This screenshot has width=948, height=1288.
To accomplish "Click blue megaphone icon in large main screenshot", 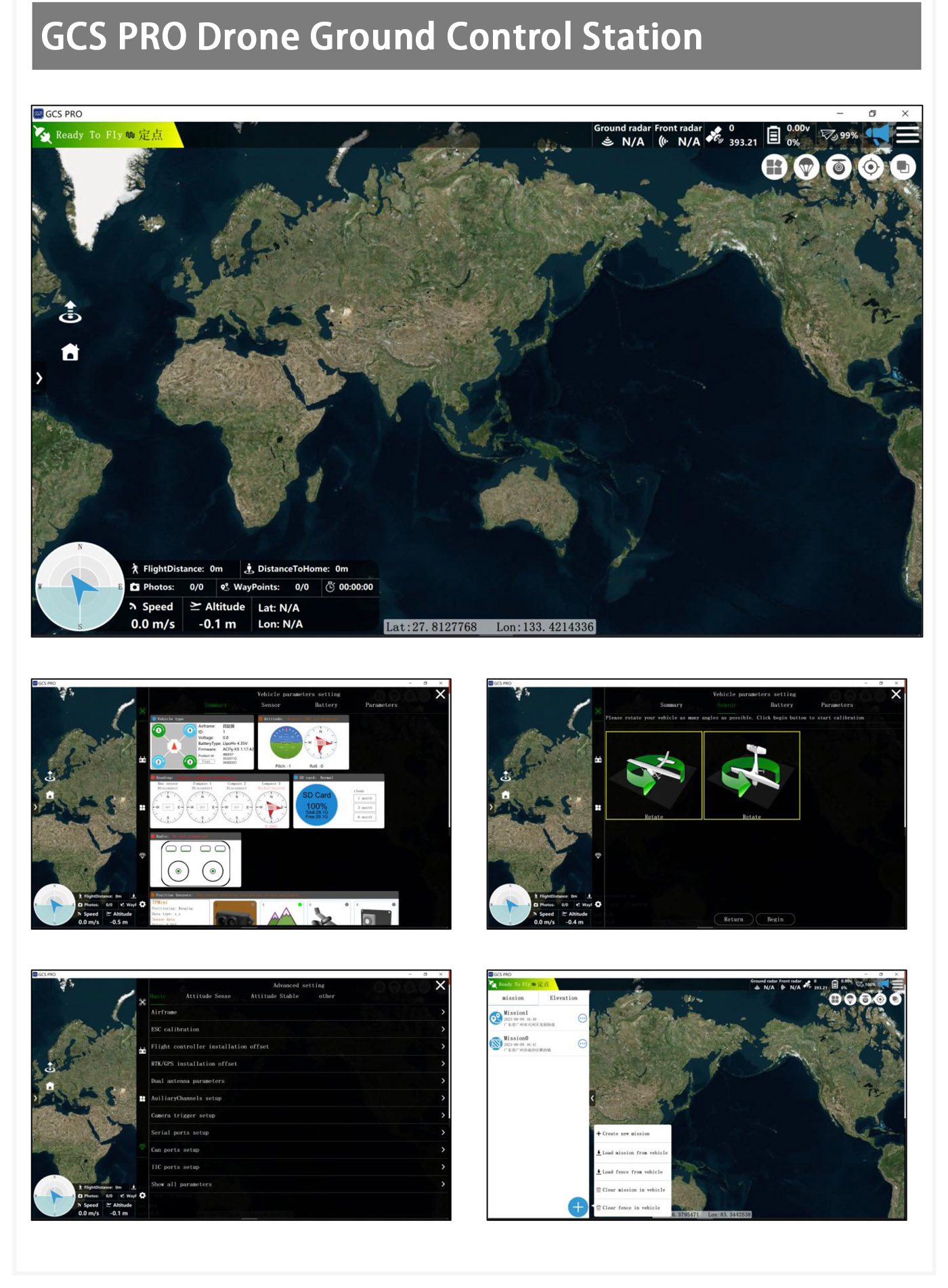I will (x=878, y=134).
